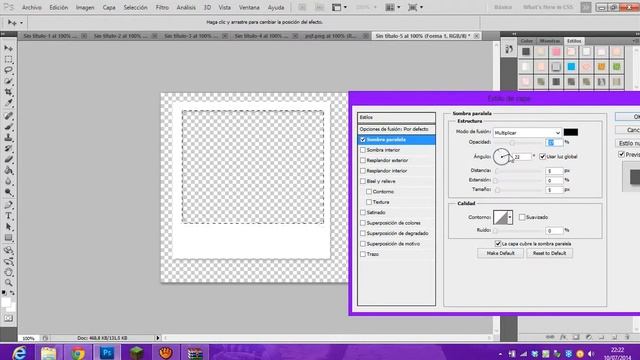Screen dimensions: 640x360
Task: Select the Brush tool
Action: pyautogui.click(x=8, y=127)
